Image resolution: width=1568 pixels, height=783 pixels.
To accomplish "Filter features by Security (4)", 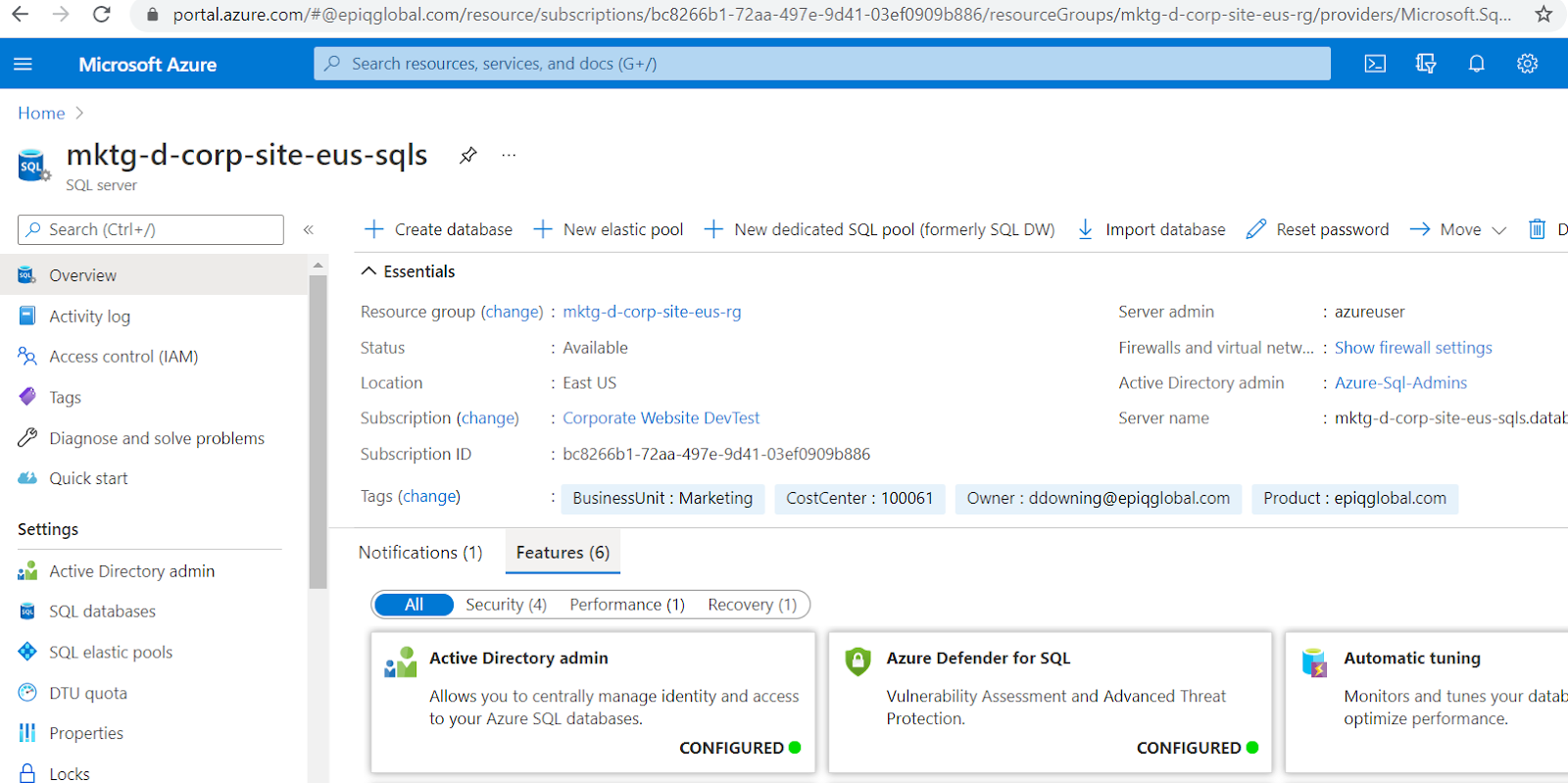I will tap(506, 605).
